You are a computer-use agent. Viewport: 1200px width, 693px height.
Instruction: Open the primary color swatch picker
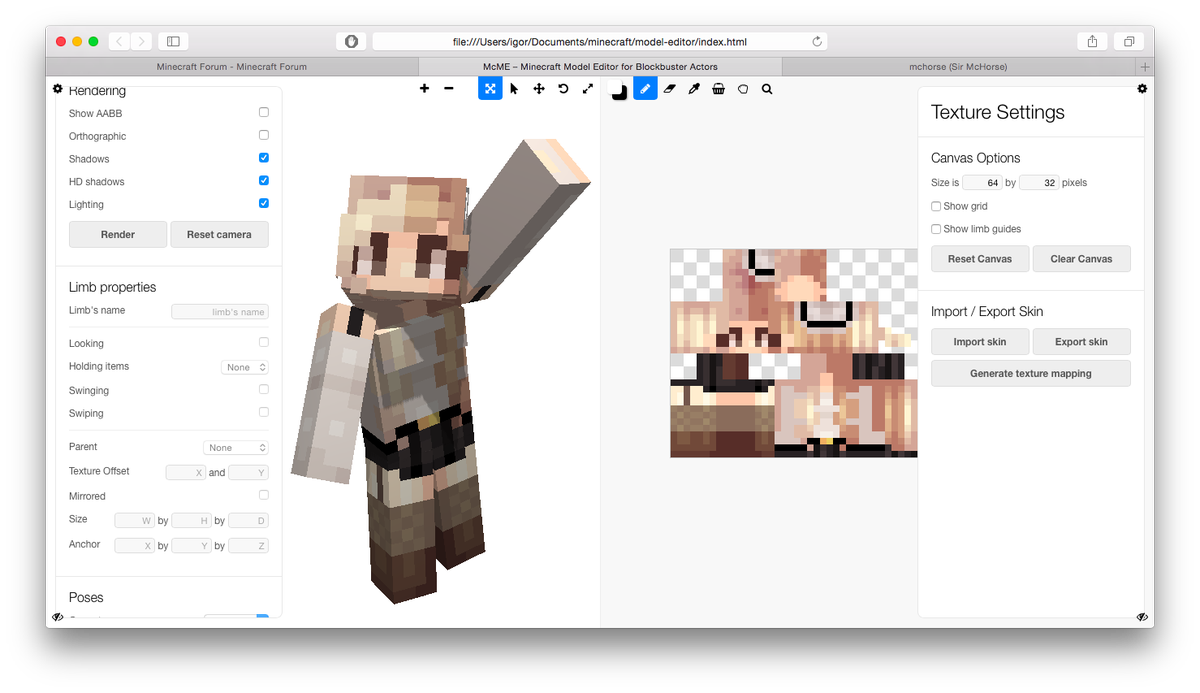pos(619,91)
